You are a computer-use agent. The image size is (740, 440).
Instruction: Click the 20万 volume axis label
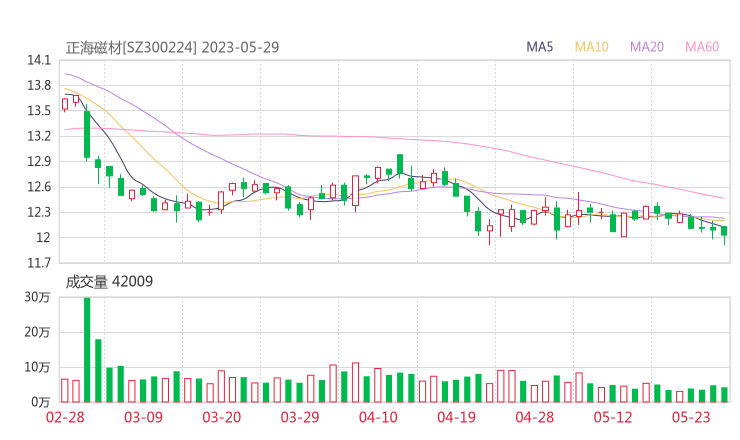pyautogui.click(x=37, y=332)
